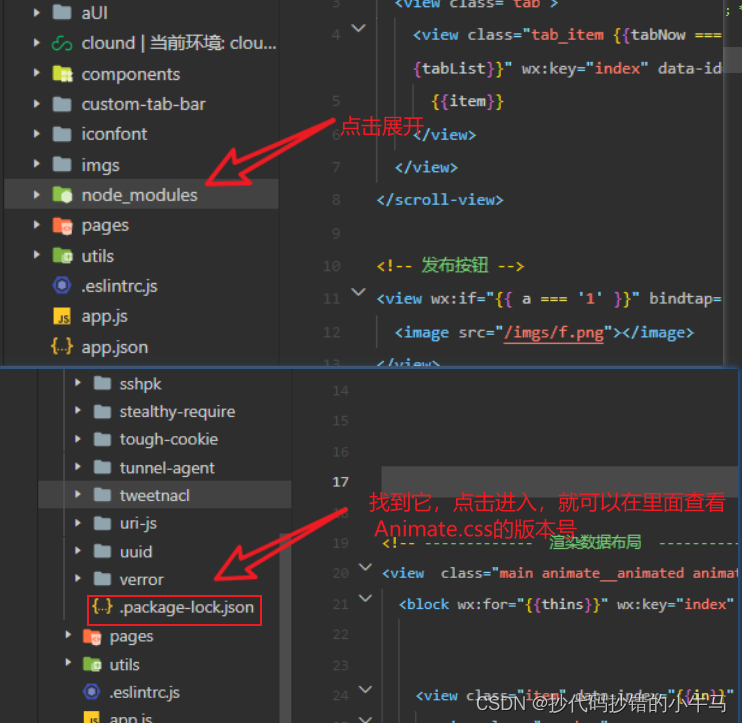Select the stealthy-require folder name
Image resolution: width=742 pixels, height=723 pixels.
[177, 412]
